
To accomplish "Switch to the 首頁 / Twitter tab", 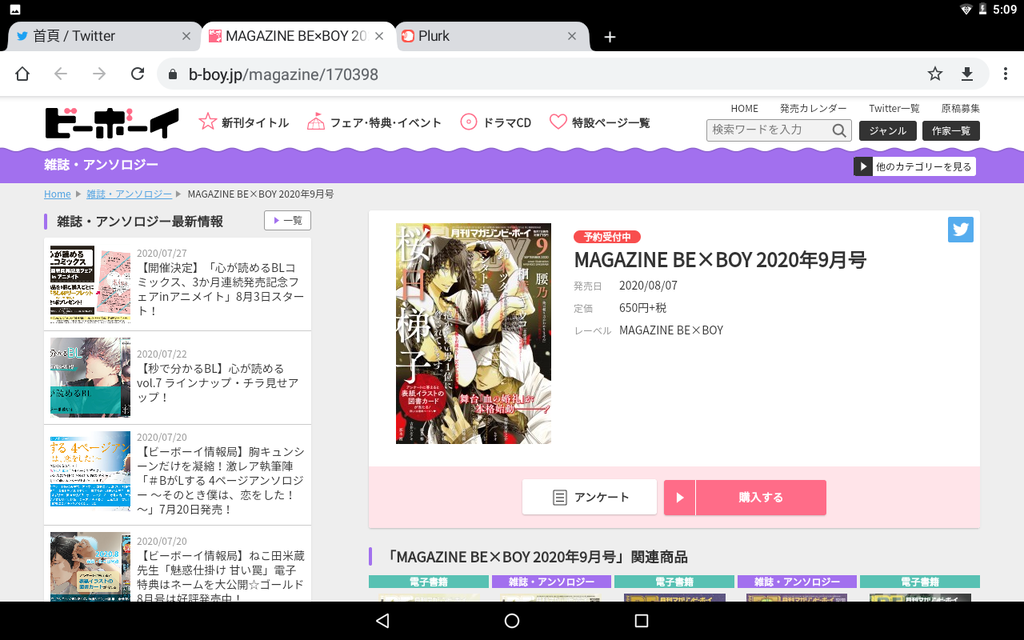I will pyautogui.click(x=103, y=37).
